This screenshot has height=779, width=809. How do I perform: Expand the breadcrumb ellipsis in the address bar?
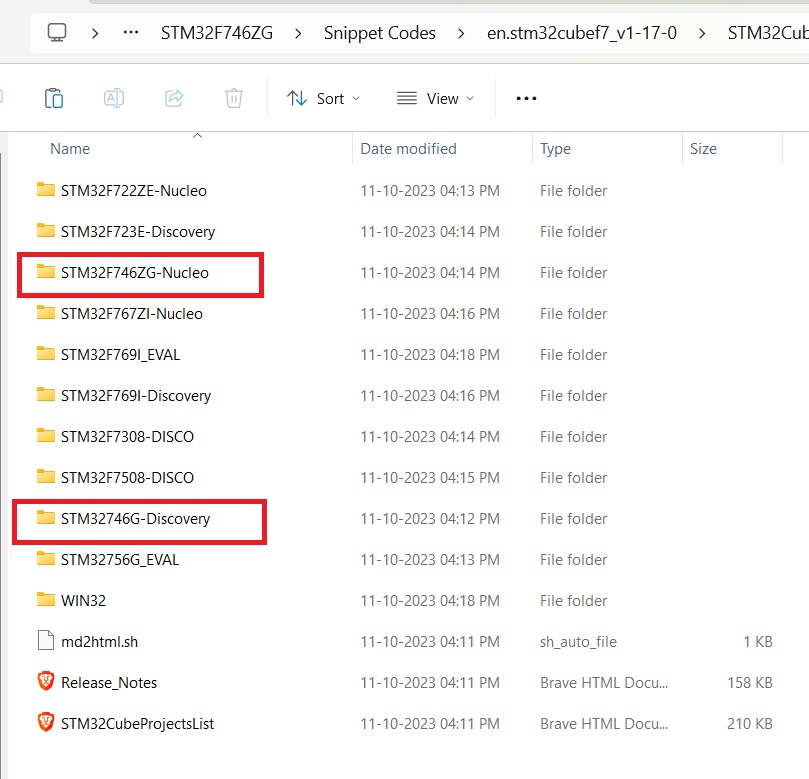130,32
